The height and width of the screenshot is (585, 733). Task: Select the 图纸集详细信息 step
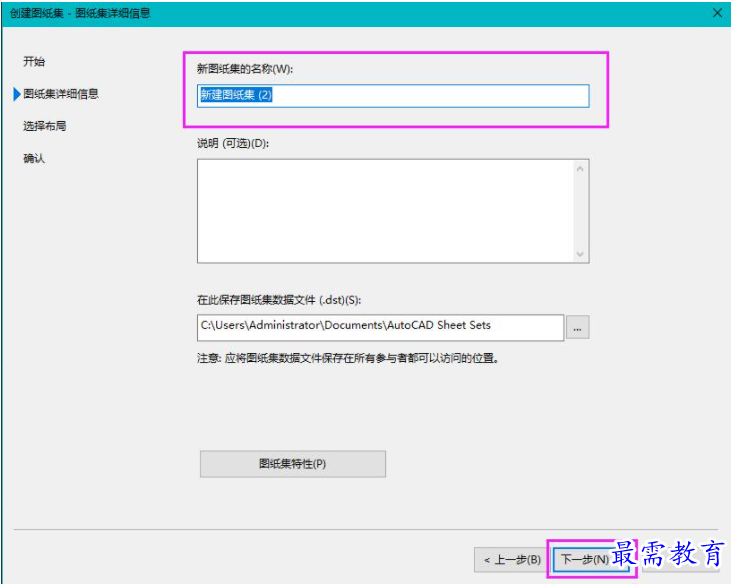tap(61, 94)
